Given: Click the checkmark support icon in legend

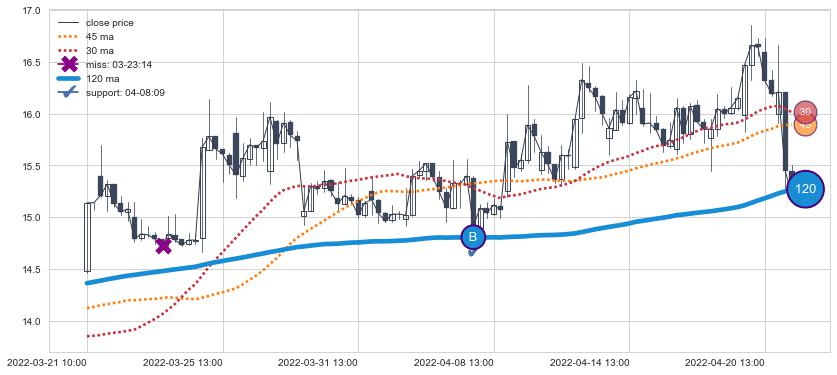Looking at the screenshot, I should pyautogui.click(x=69, y=93).
